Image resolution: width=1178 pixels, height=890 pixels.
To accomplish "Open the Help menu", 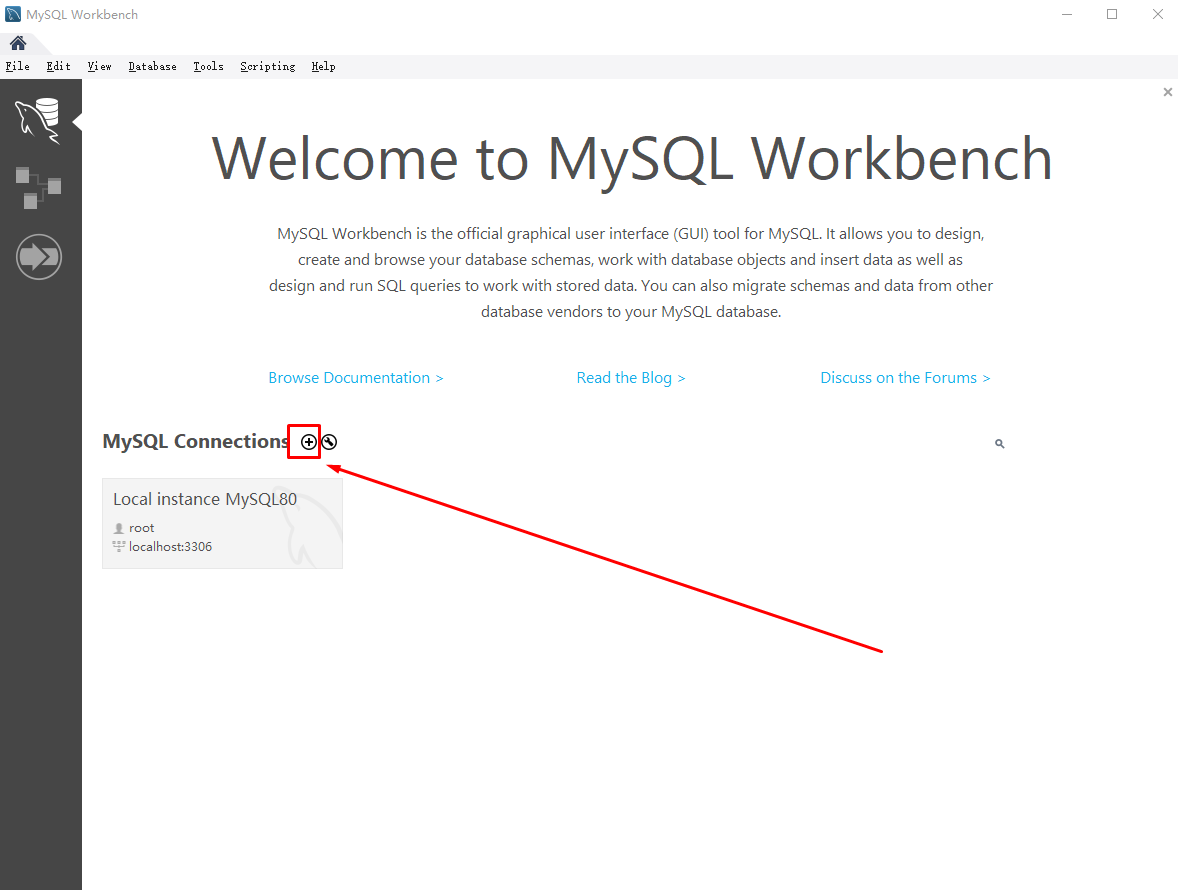I will pos(323,66).
